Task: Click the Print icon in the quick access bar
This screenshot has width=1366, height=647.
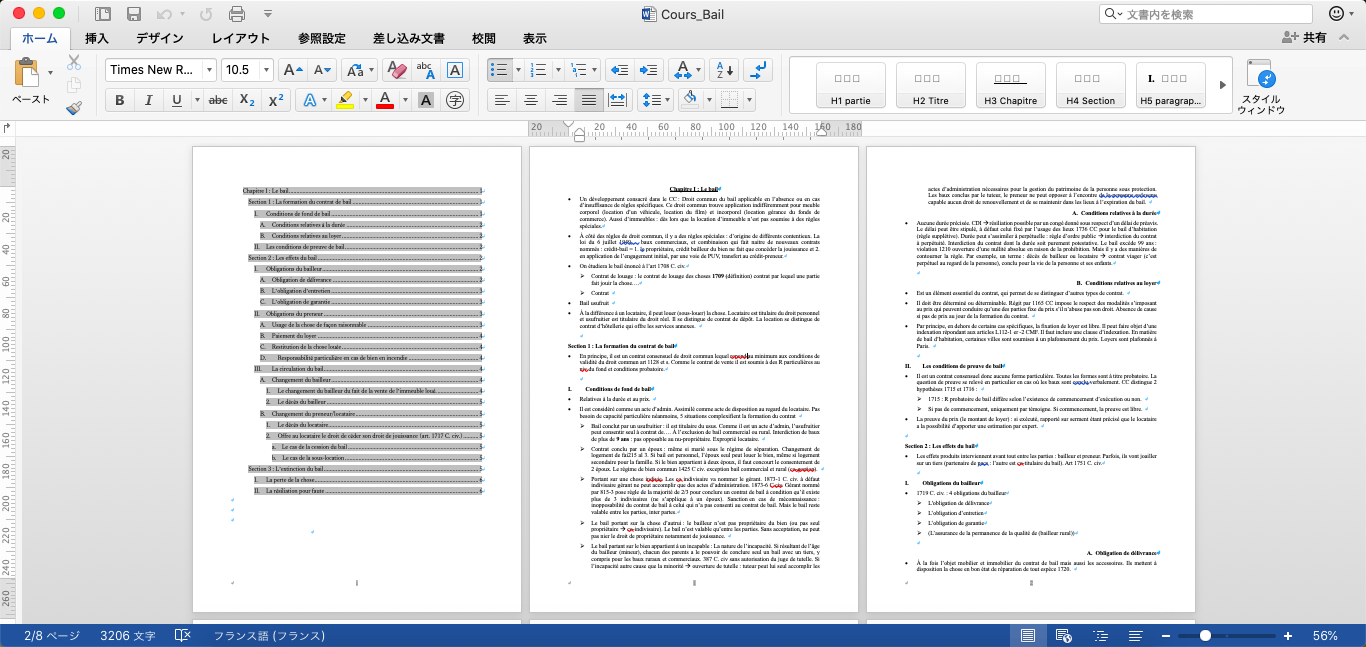Action: click(x=237, y=14)
